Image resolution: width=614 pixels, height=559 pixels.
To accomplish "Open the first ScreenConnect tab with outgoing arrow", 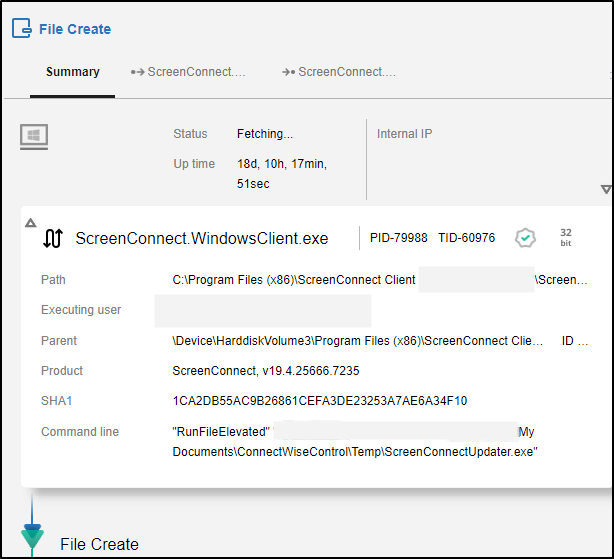I will (188, 72).
